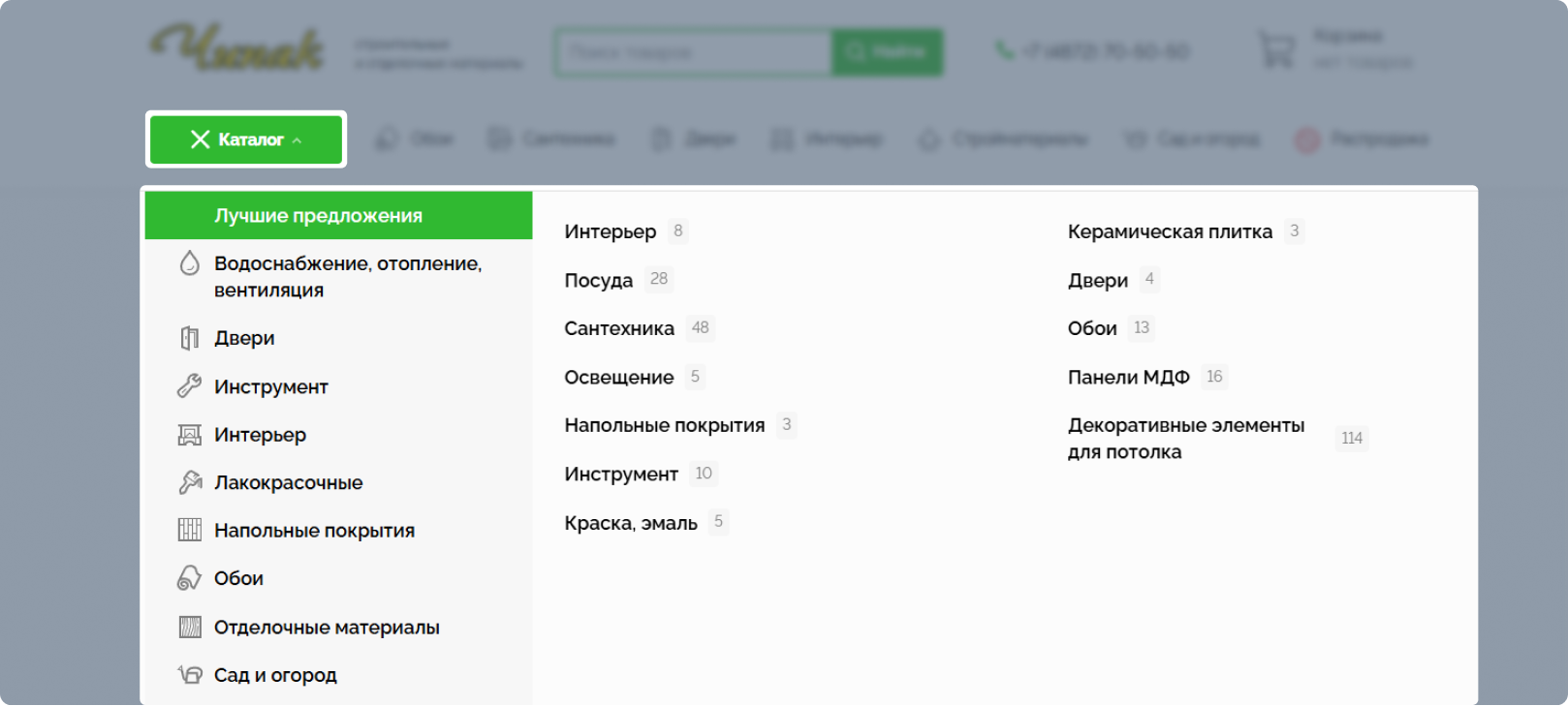This screenshot has height=706, width=1568.
Task: Click the flooring icon beside sidebar Напольные покрытия
Action: [x=190, y=530]
